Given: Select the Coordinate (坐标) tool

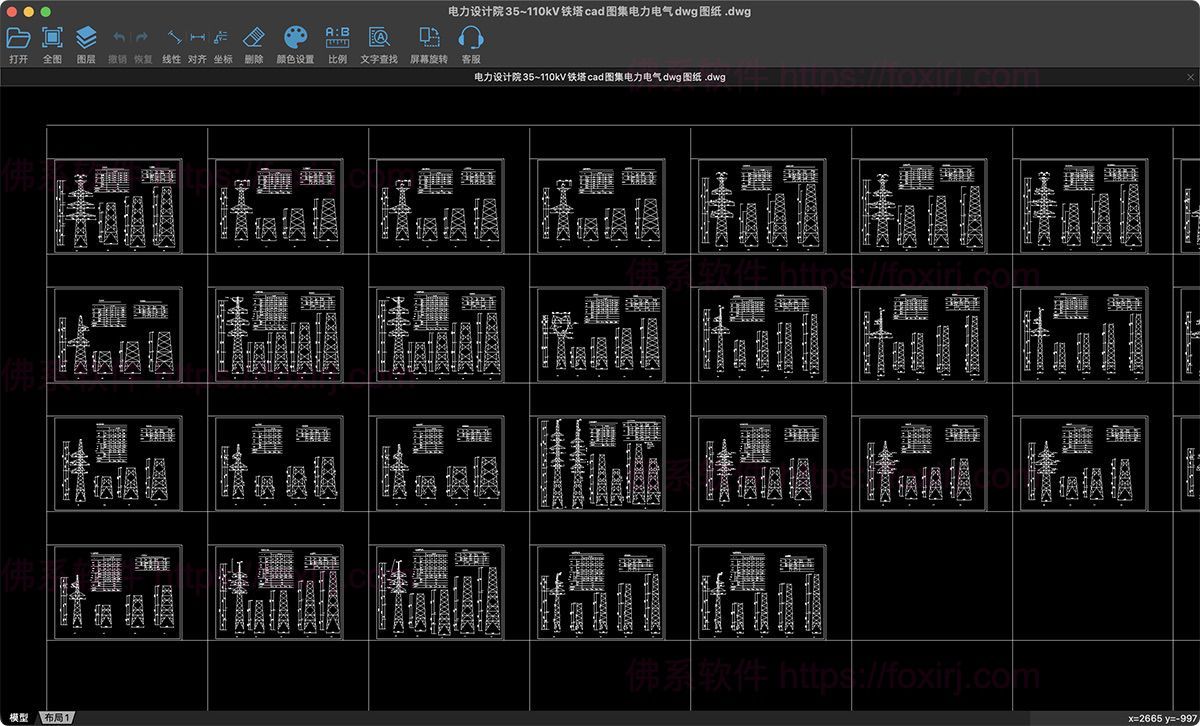Looking at the screenshot, I should pos(223,39).
